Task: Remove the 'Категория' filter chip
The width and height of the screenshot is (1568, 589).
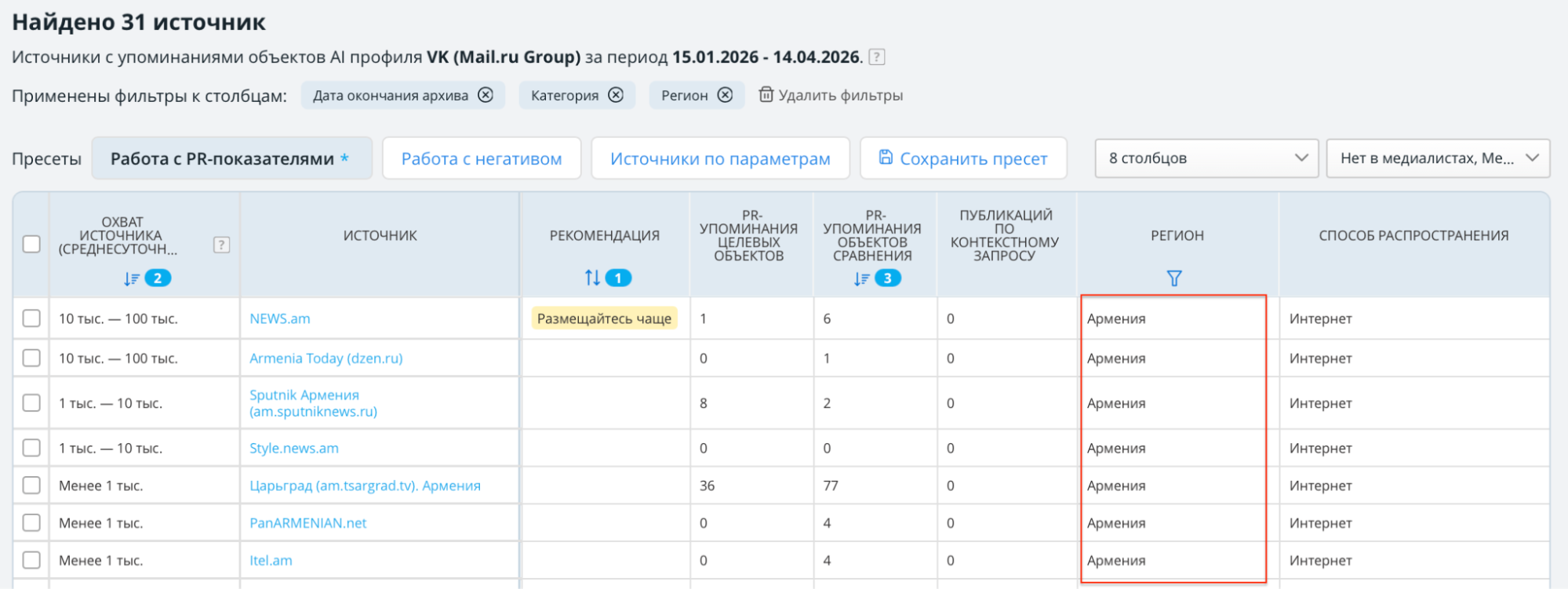Action: point(617,95)
